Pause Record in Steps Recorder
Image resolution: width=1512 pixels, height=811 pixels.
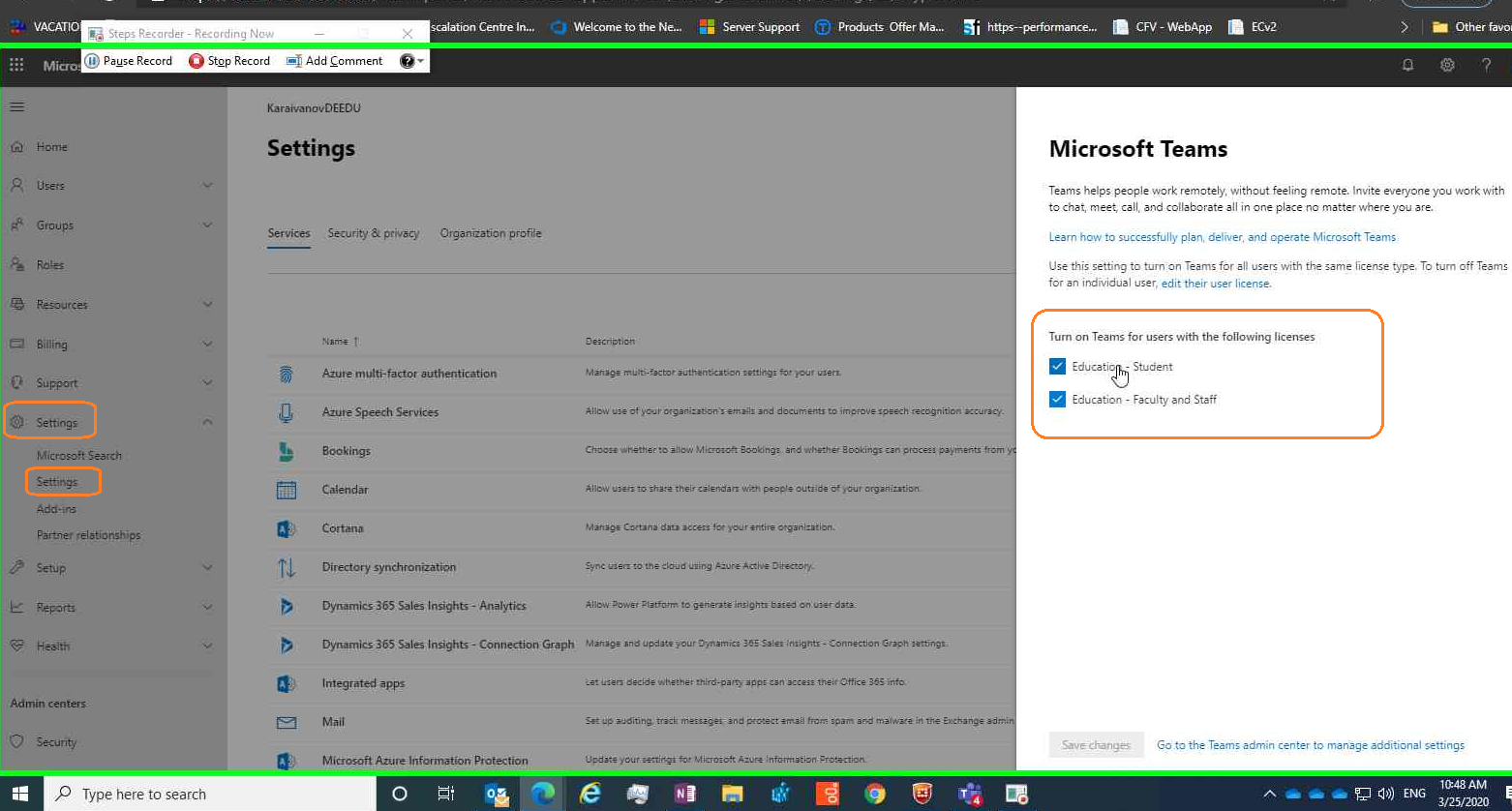tap(128, 61)
